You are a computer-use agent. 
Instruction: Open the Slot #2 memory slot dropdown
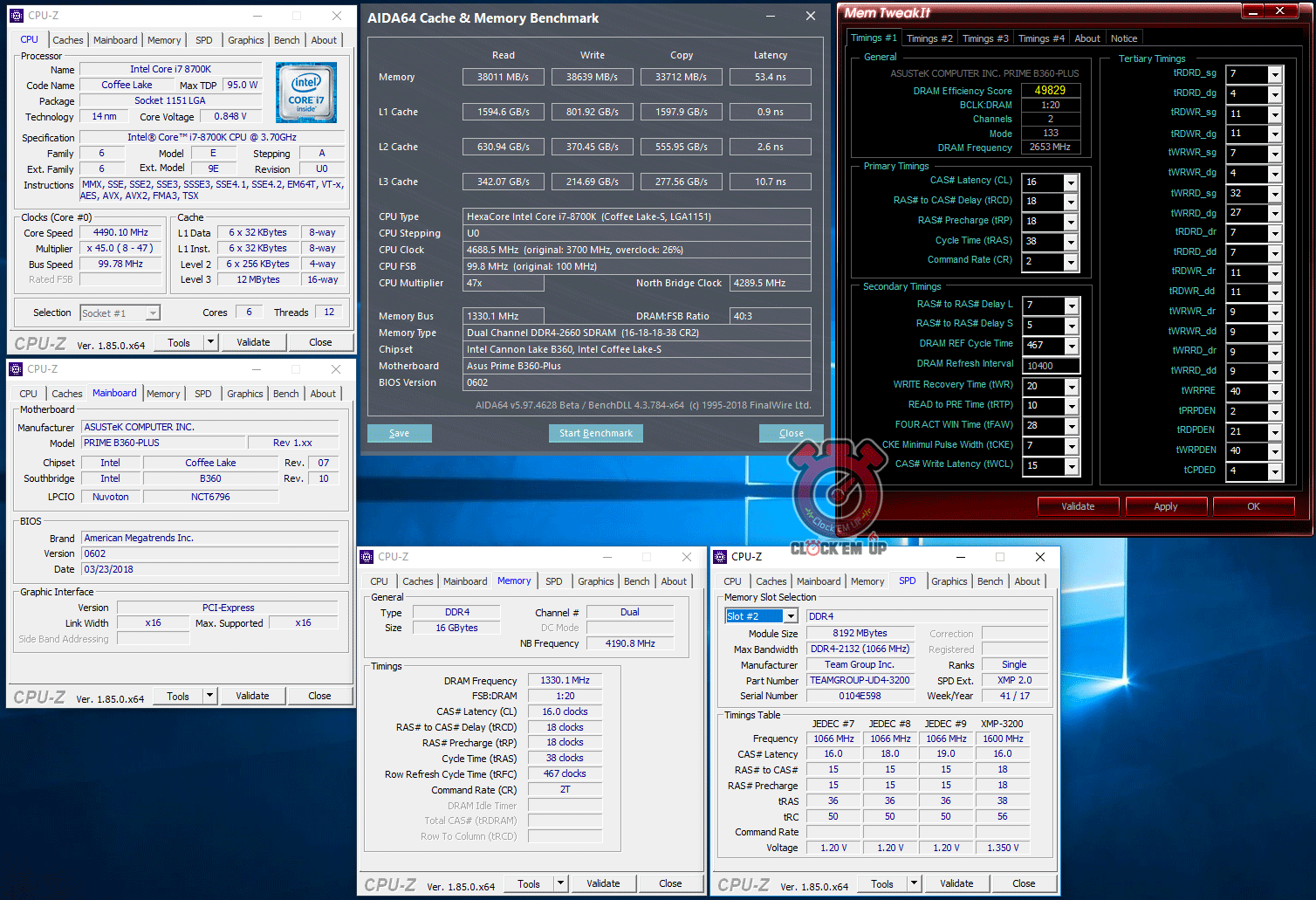coord(790,616)
